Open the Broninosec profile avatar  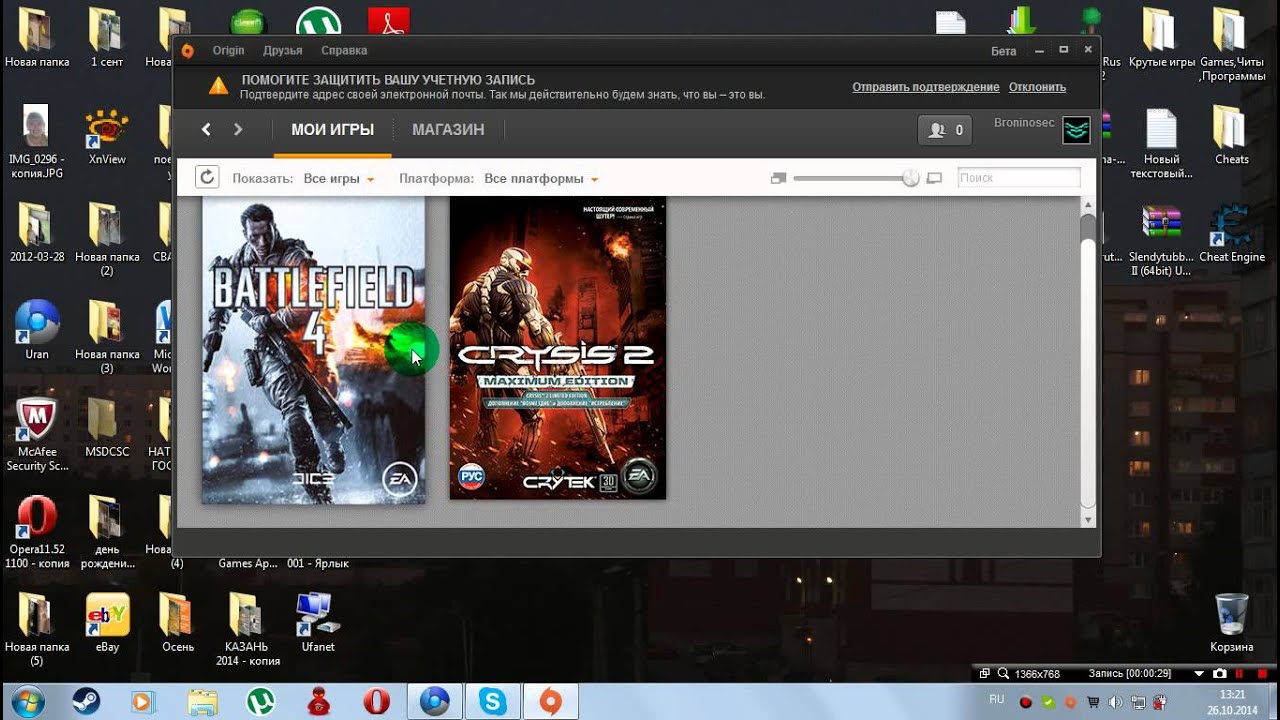click(1076, 130)
